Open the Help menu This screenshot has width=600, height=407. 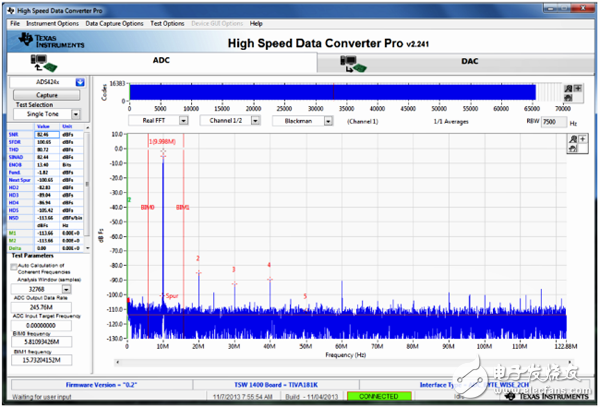[x=256, y=23]
